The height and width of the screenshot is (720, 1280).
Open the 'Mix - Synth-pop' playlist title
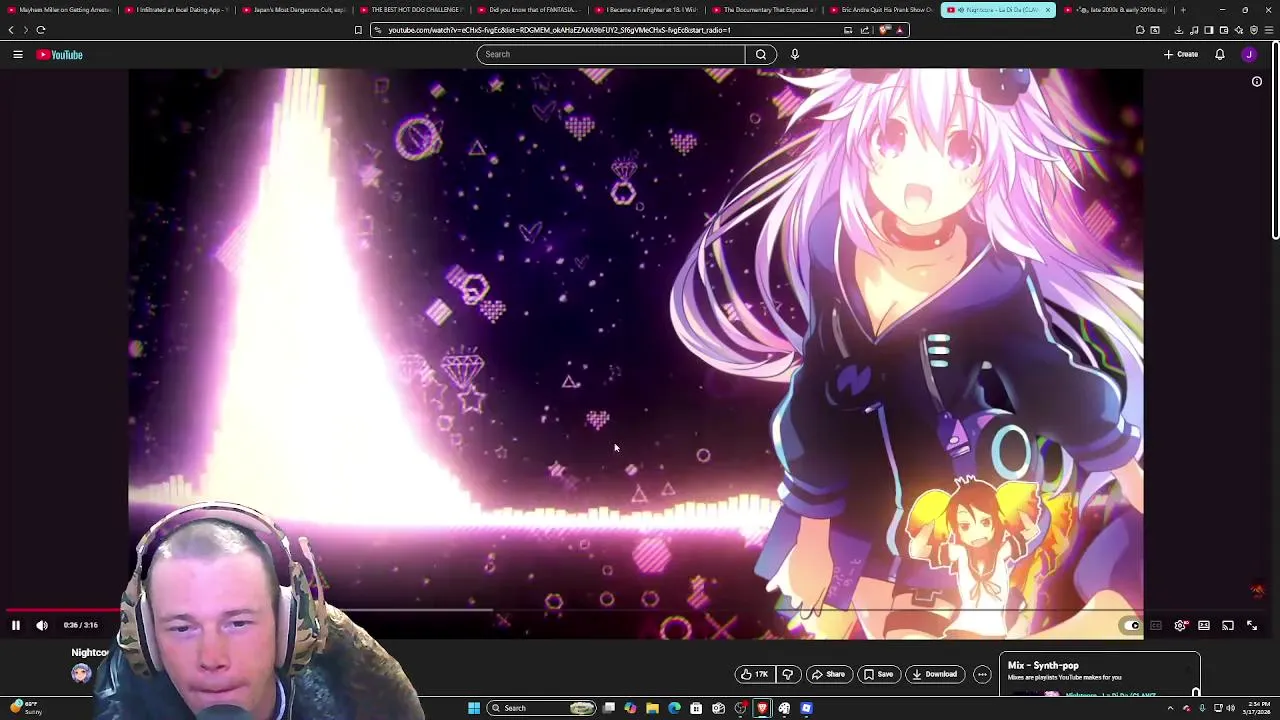pos(1043,665)
